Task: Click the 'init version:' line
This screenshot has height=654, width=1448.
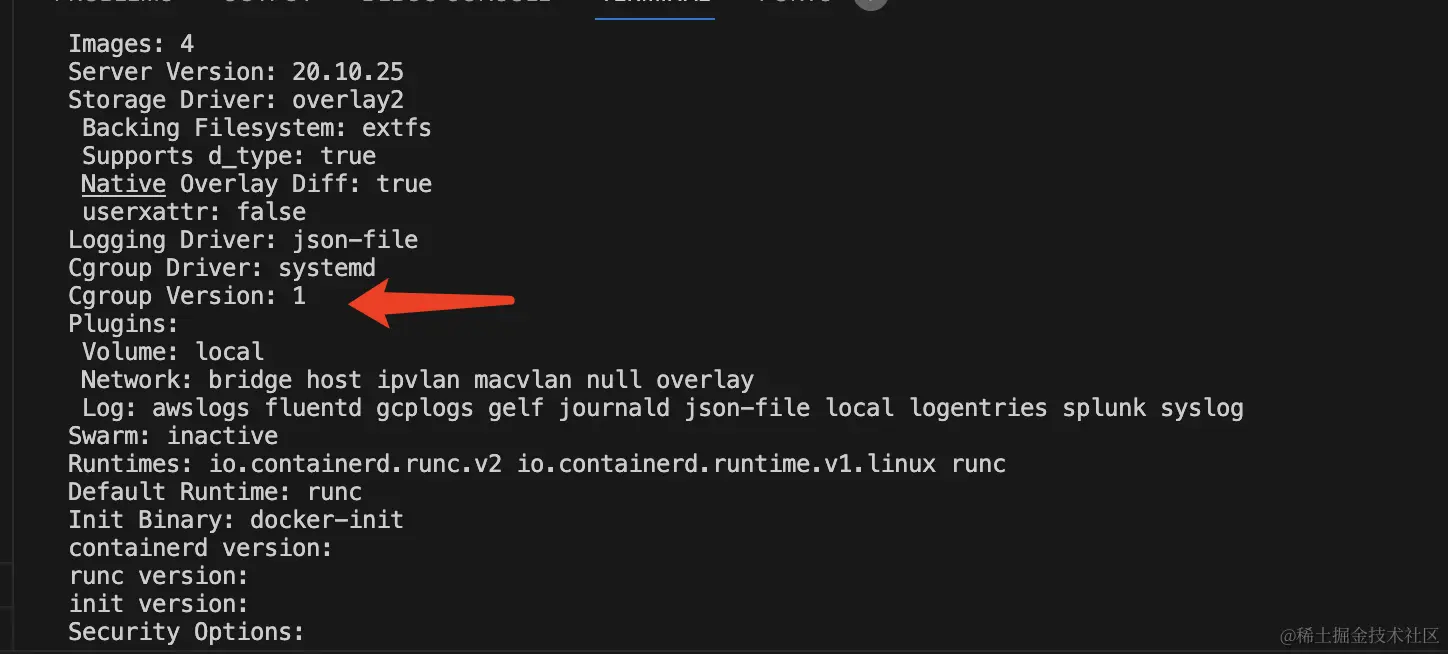Action: click(x=158, y=604)
